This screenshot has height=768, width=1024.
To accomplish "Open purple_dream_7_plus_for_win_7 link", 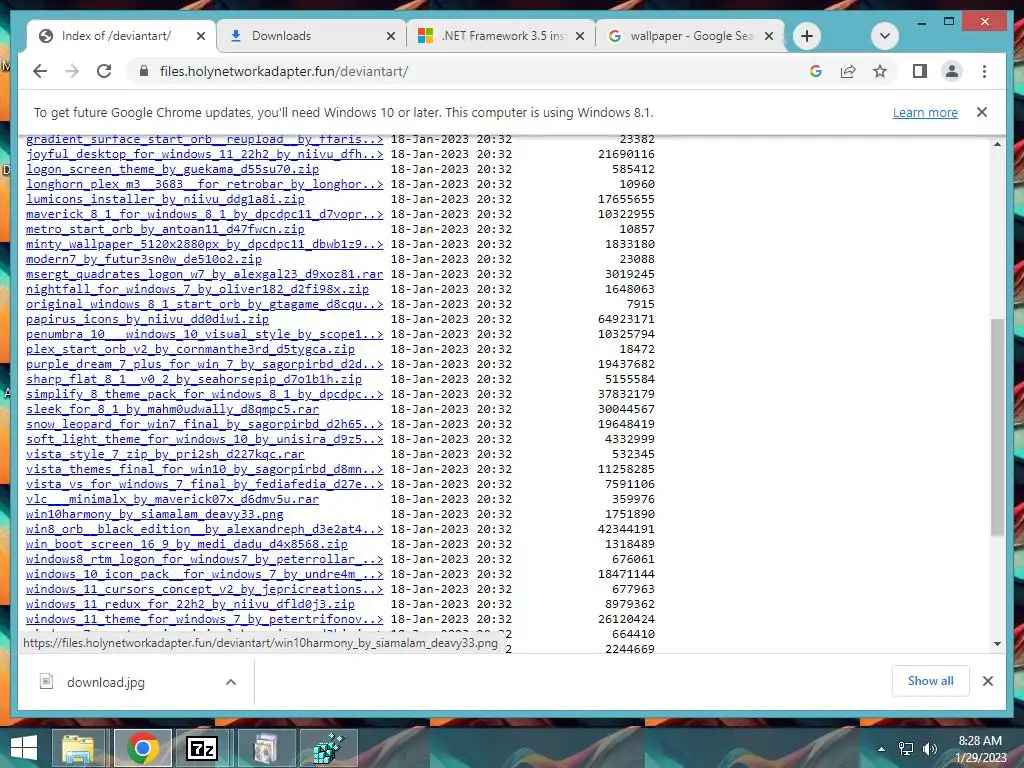I will coord(204,364).
